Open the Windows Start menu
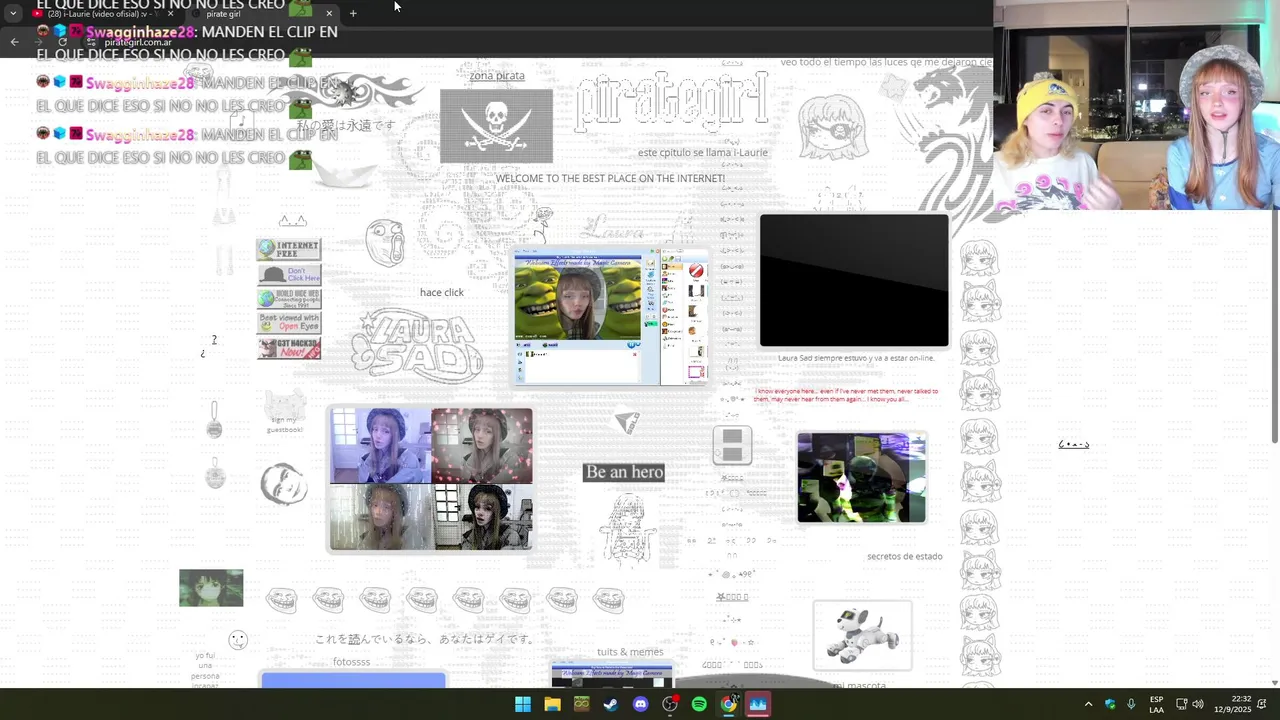 [x=523, y=704]
